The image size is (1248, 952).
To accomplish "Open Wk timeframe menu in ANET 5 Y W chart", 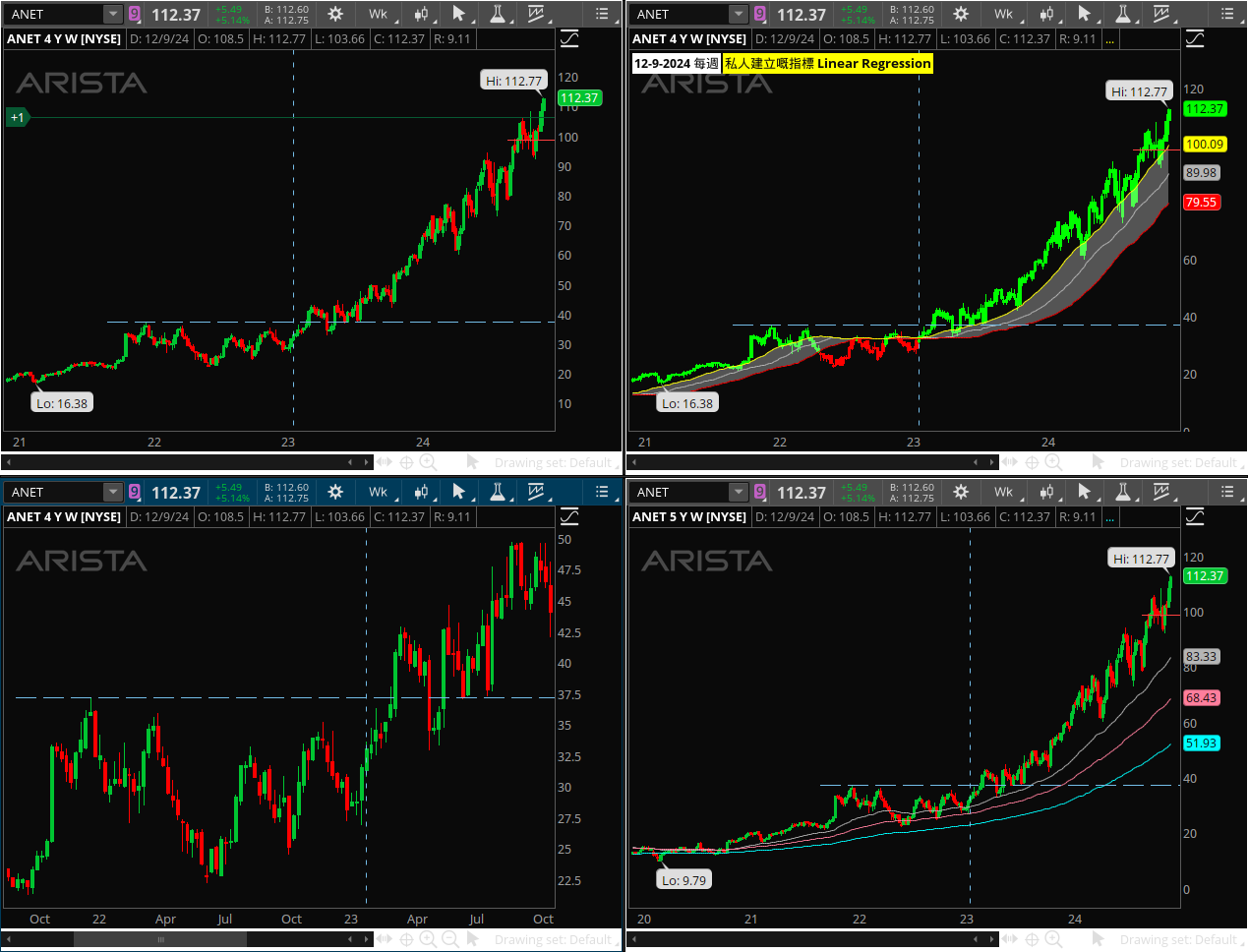I will [x=1005, y=492].
